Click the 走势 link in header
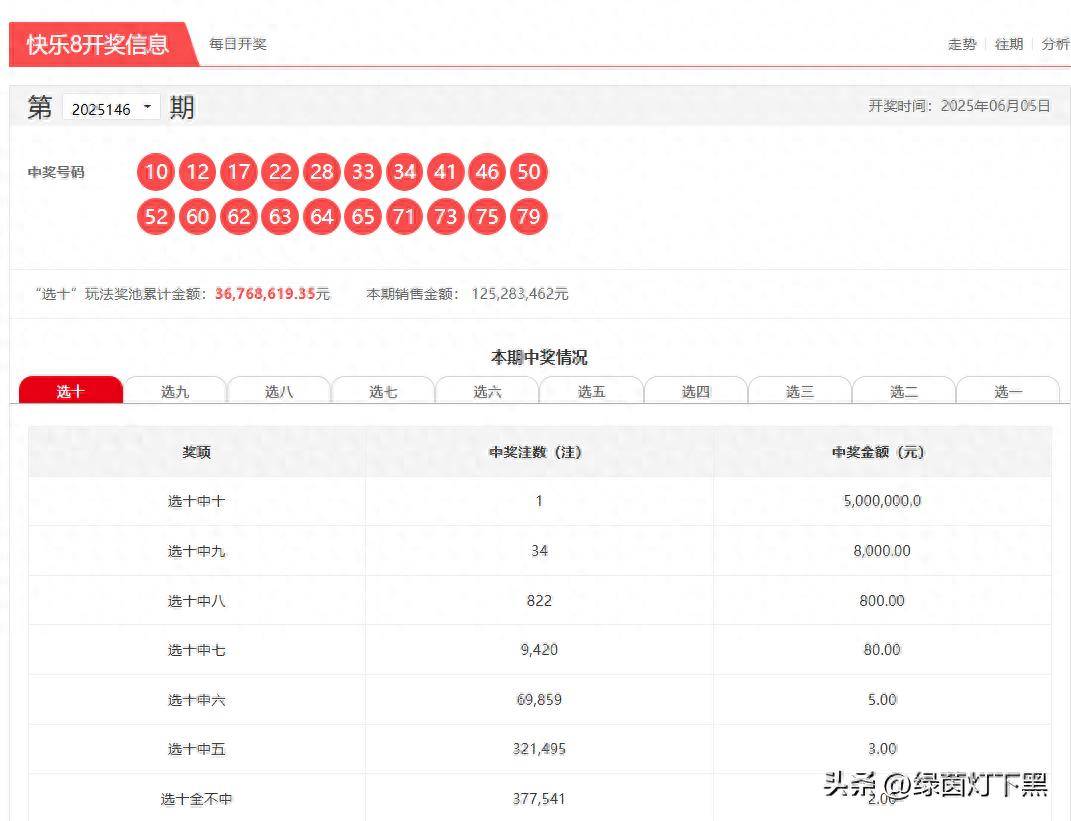Screen dimensions: 1071x821 click(961, 44)
